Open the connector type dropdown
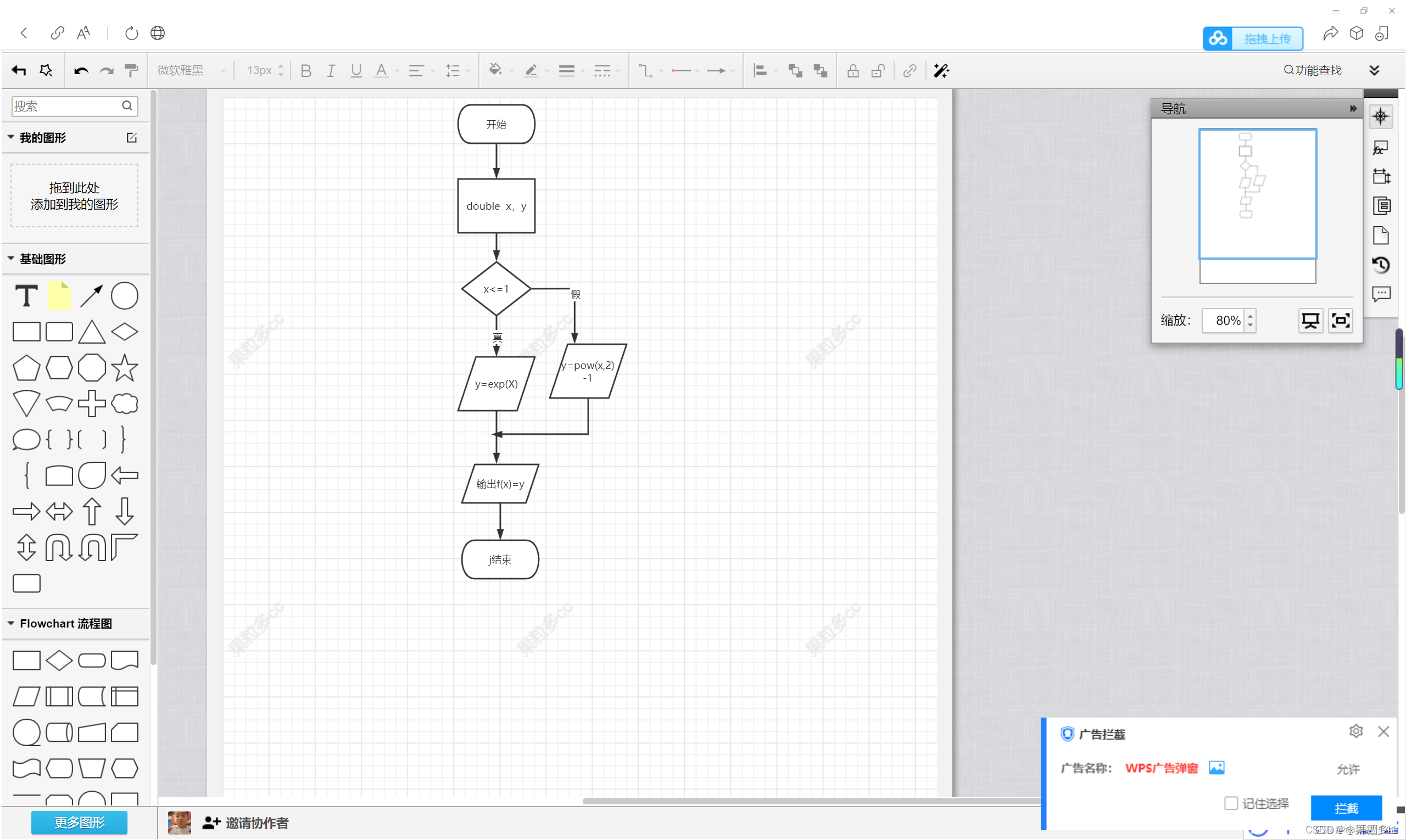The height and width of the screenshot is (840, 1406). click(645, 71)
